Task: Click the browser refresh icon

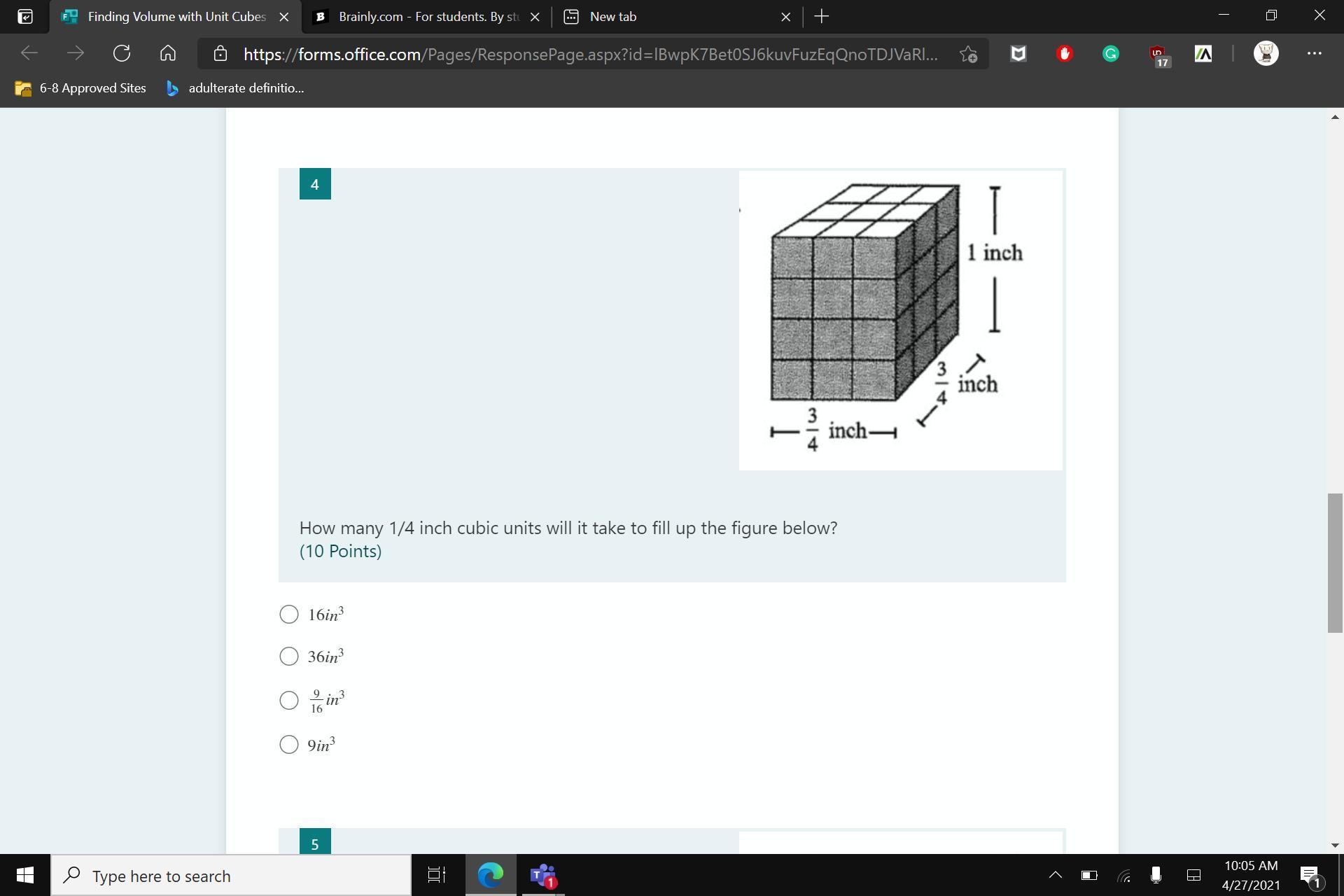Action: pos(121,53)
